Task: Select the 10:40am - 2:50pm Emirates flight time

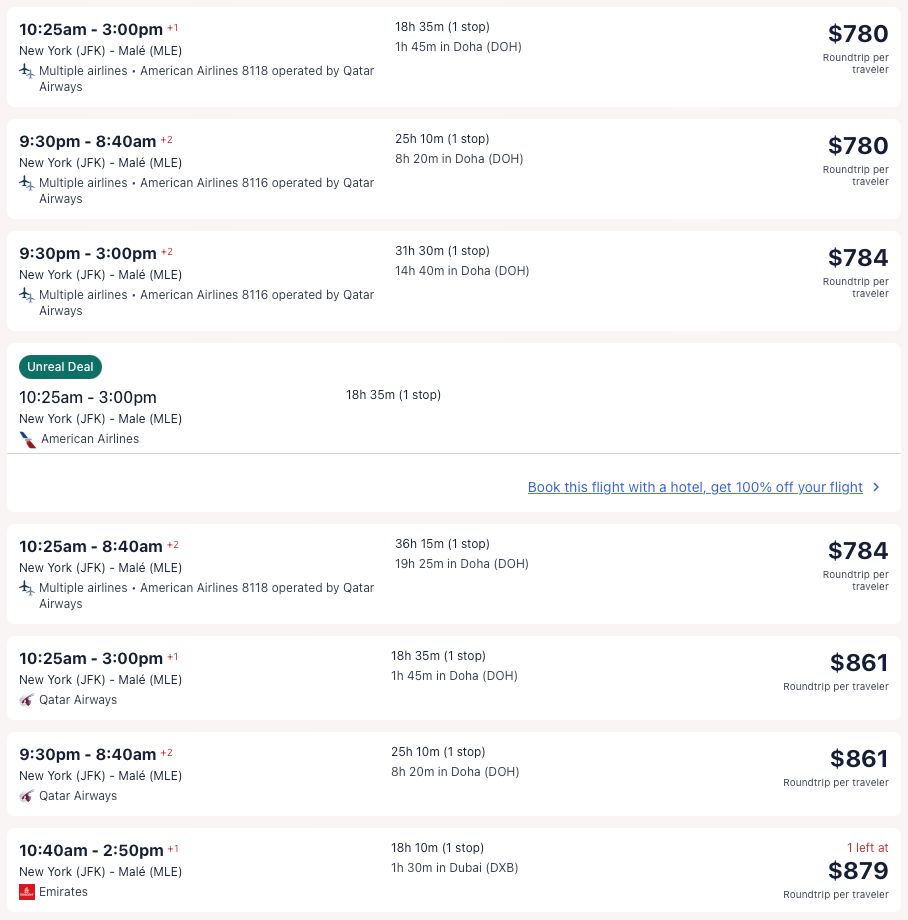Action: point(91,850)
